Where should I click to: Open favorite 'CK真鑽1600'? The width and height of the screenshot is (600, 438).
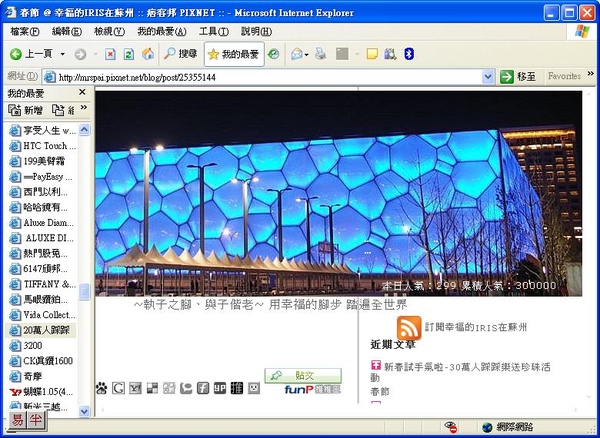[x=41, y=361]
